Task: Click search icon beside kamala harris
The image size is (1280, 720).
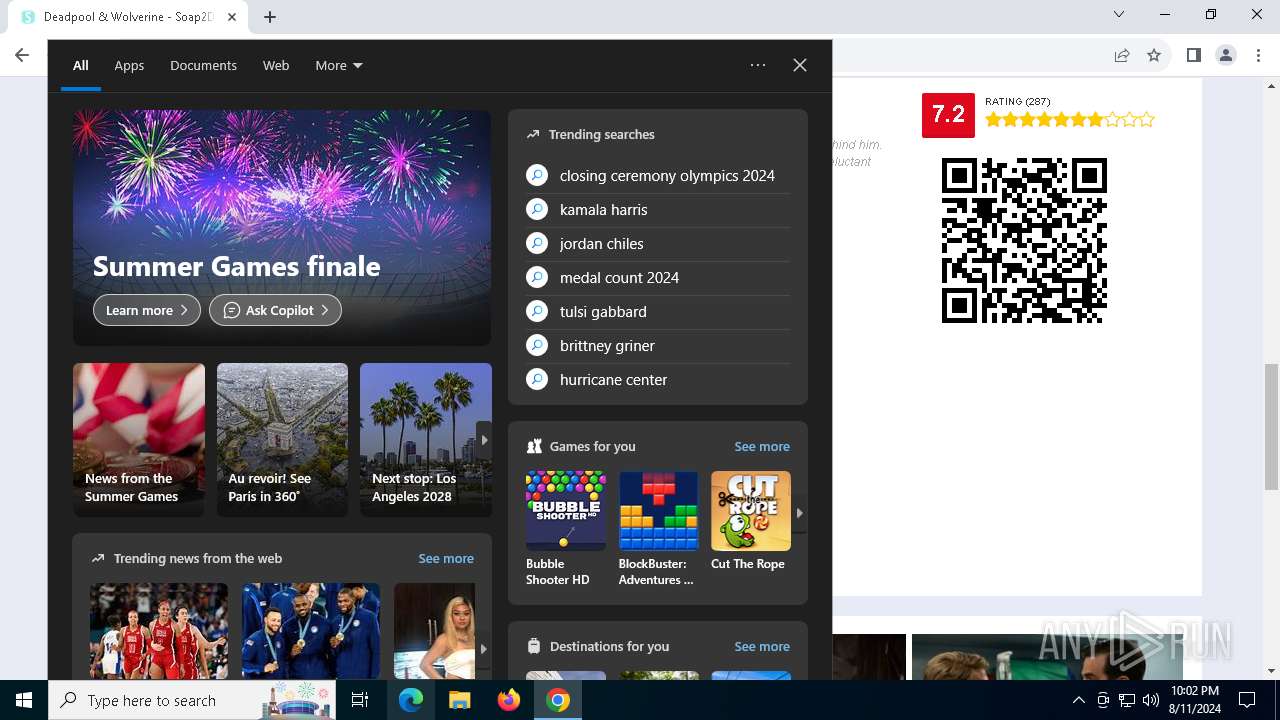Action: [537, 210]
